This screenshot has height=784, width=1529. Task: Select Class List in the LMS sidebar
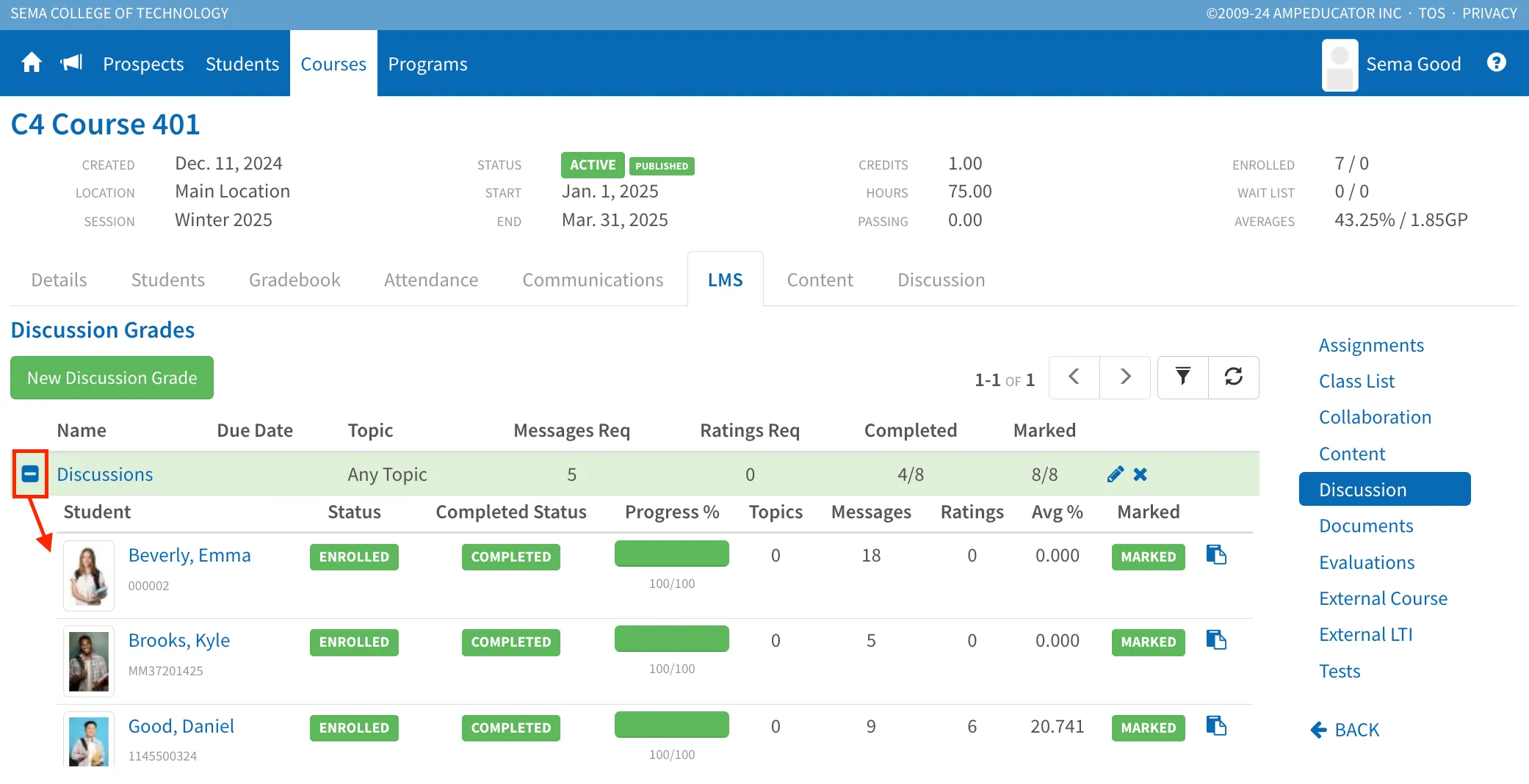(x=1356, y=381)
